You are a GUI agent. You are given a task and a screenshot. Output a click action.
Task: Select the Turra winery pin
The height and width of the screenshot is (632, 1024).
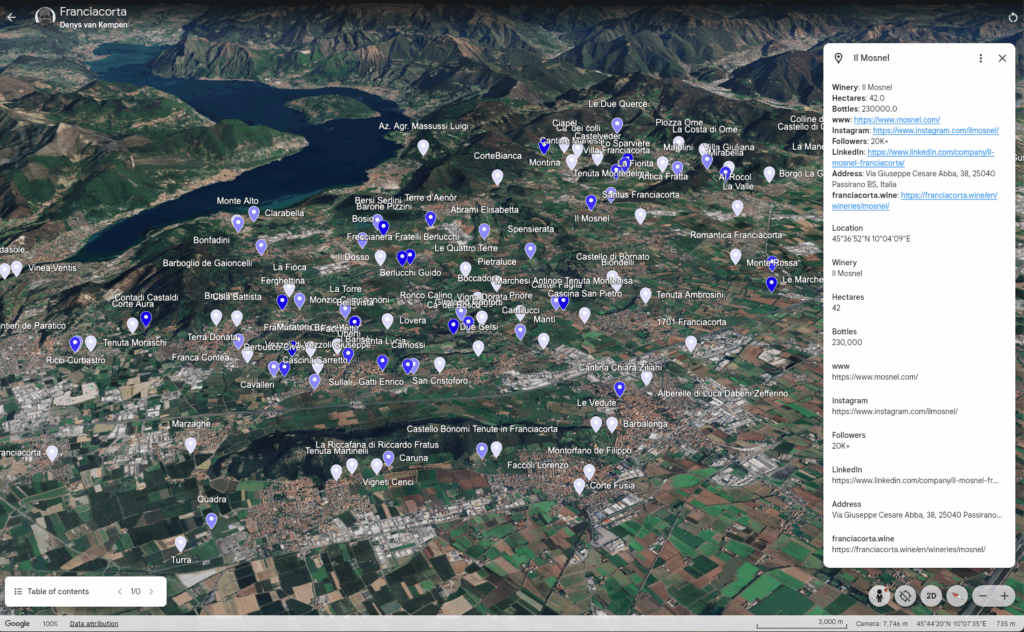point(180,543)
